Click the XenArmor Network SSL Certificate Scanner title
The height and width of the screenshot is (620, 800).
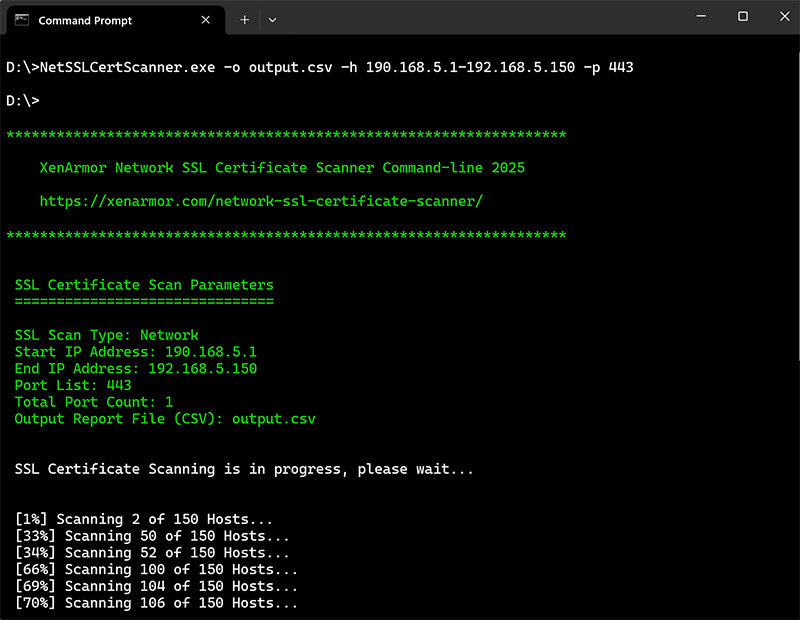tap(282, 168)
